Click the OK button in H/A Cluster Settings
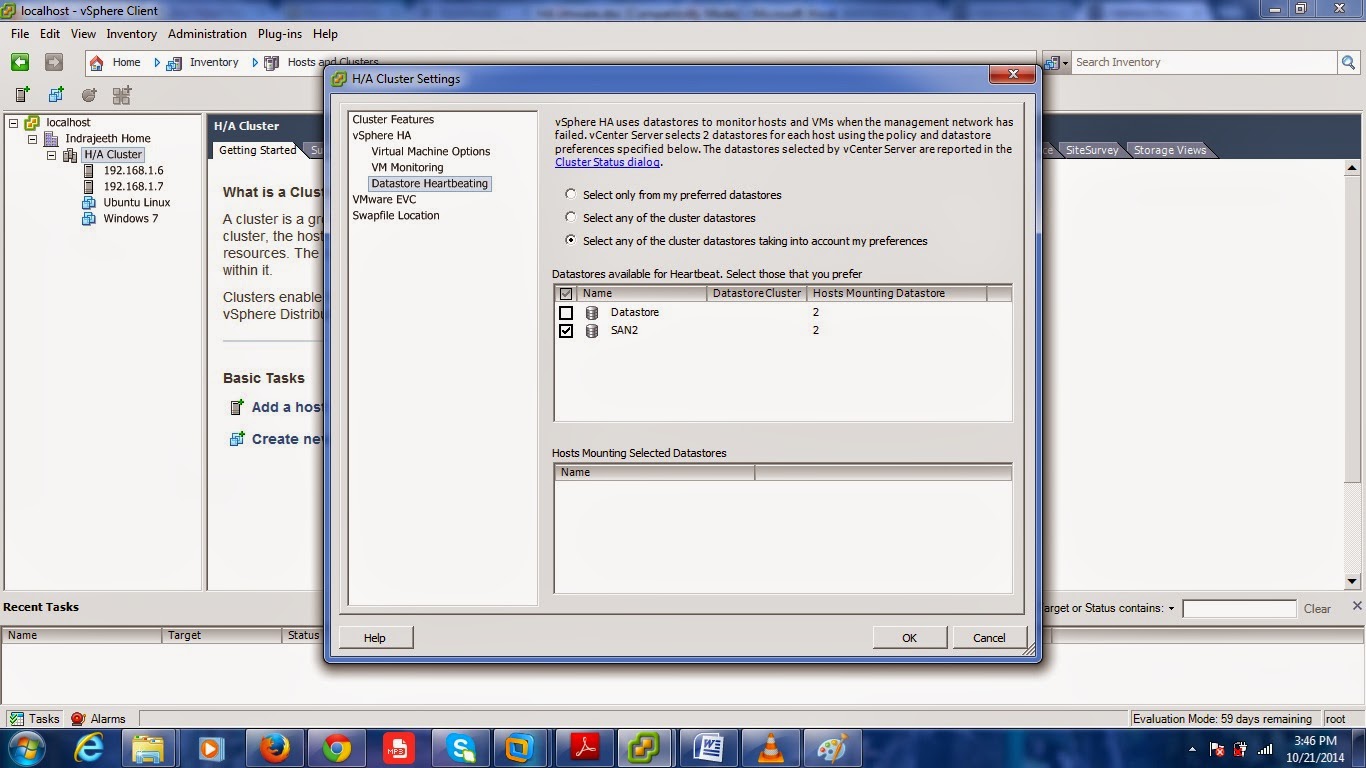This screenshot has height=768, width=1366. tap(908, 637)
